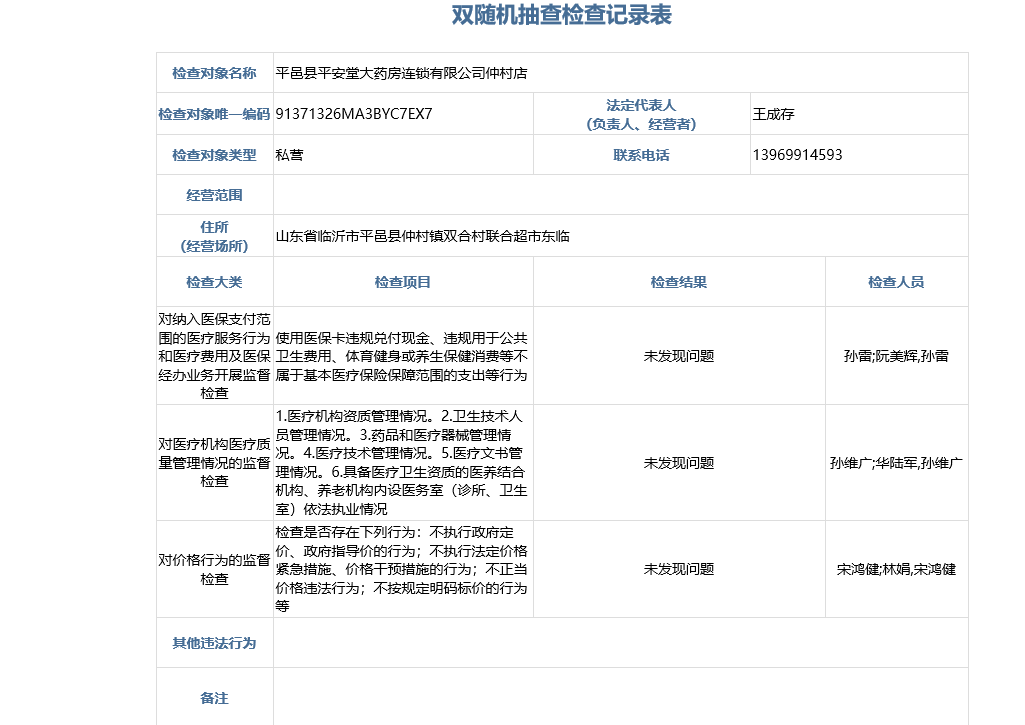Viewport: 1025px width, 725px height.
Task: Select the 检查对象类型 label
Action: [x=214, y=155]
